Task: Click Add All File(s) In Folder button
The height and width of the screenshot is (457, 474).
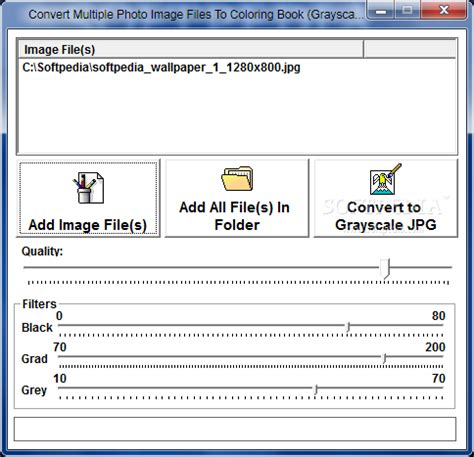Action: (x=237, y=198)
